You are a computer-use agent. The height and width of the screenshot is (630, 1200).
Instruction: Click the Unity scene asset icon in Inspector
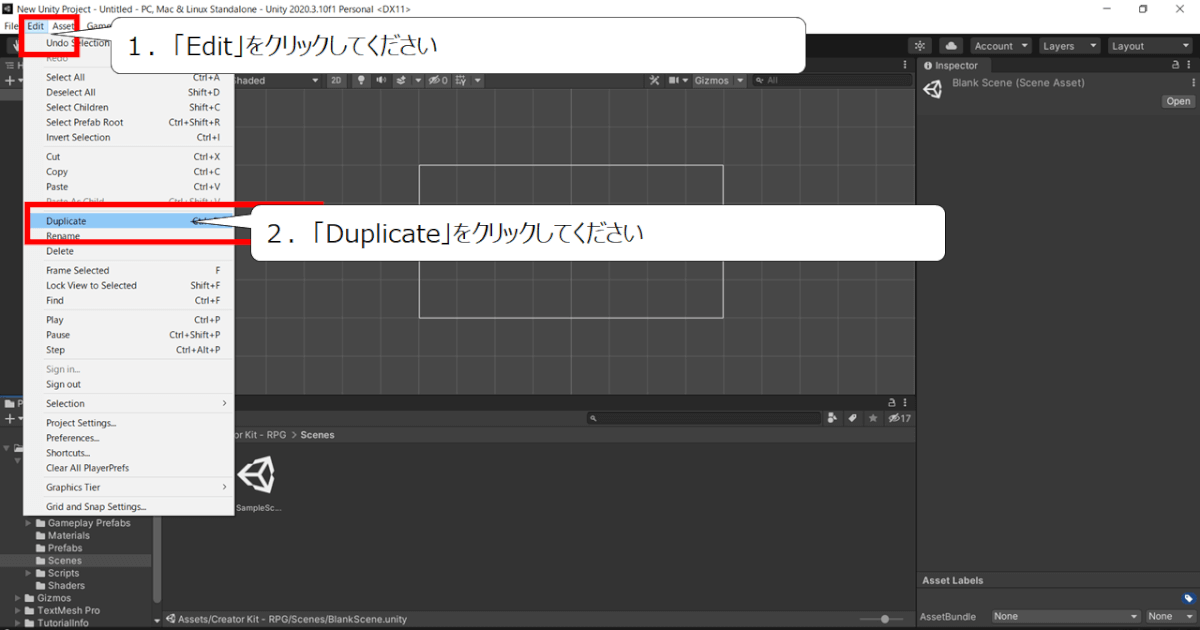[933, 89]
